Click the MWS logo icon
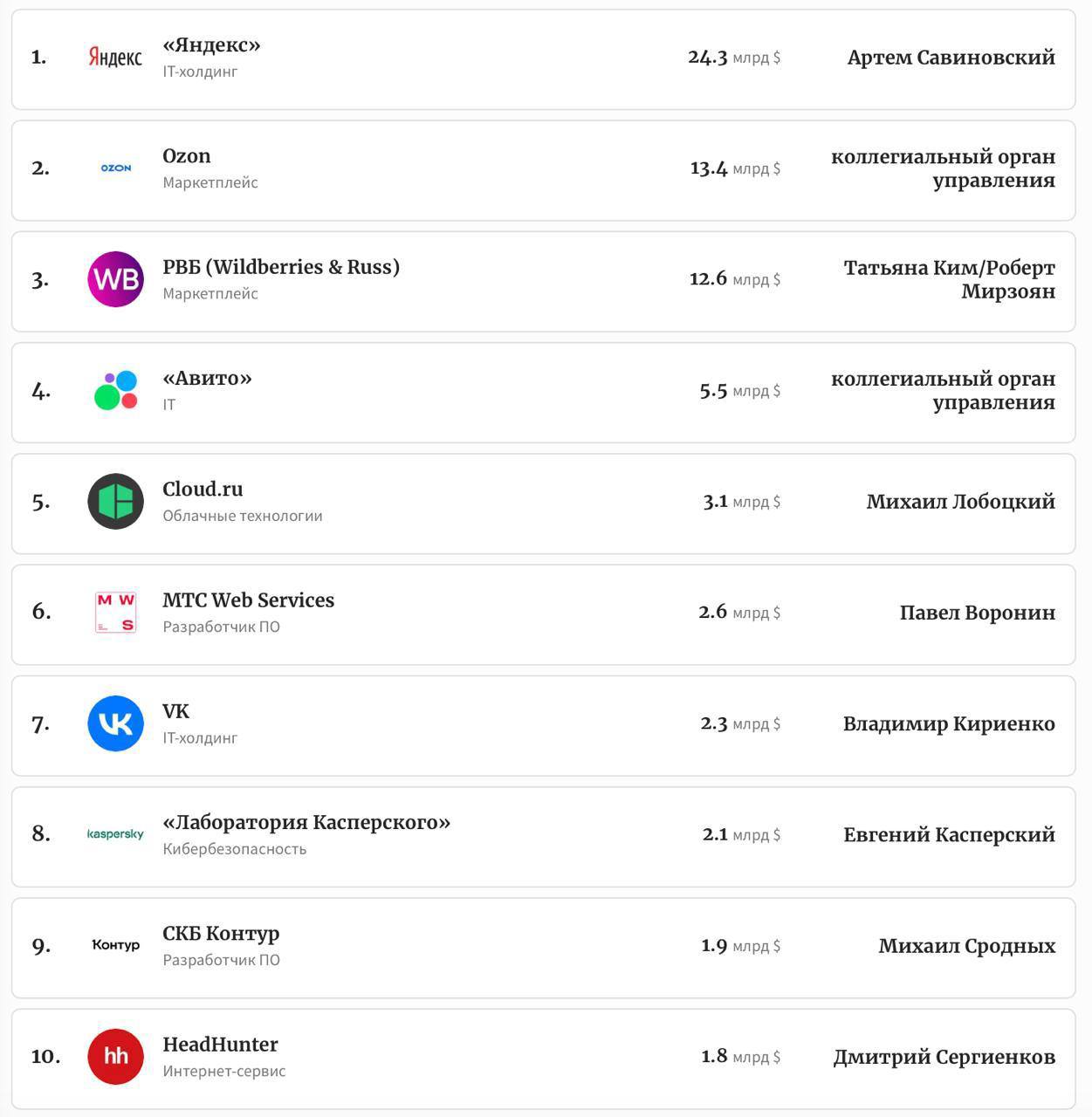The height and width of the screenshot is (1117, 1092). (115, 612)
